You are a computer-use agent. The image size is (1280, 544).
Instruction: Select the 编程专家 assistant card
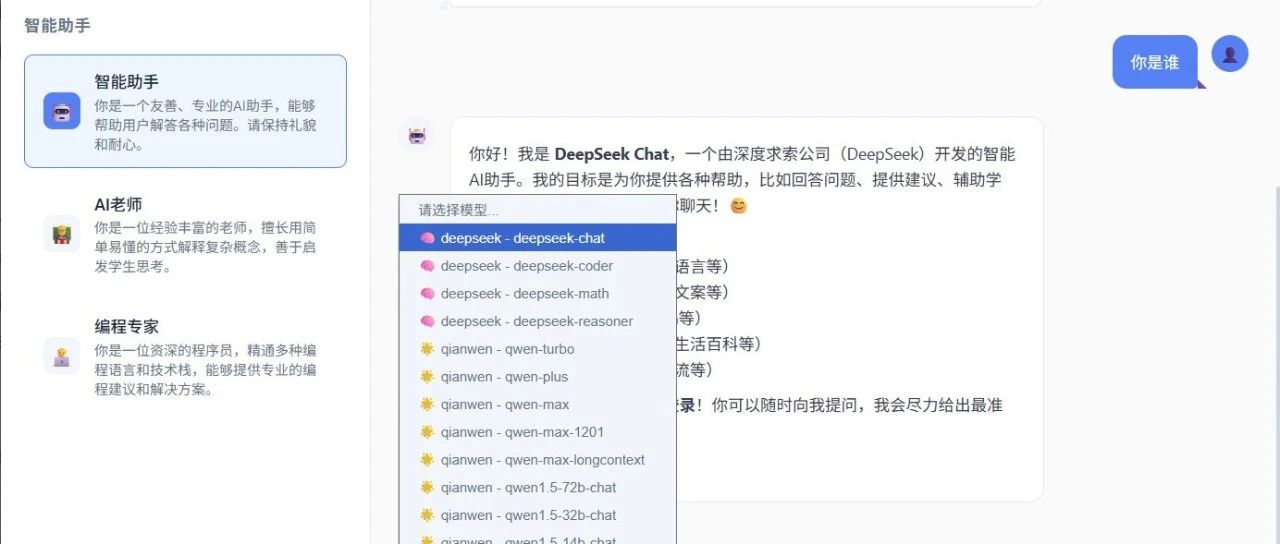pyautogui.click(x=186, y=356)
